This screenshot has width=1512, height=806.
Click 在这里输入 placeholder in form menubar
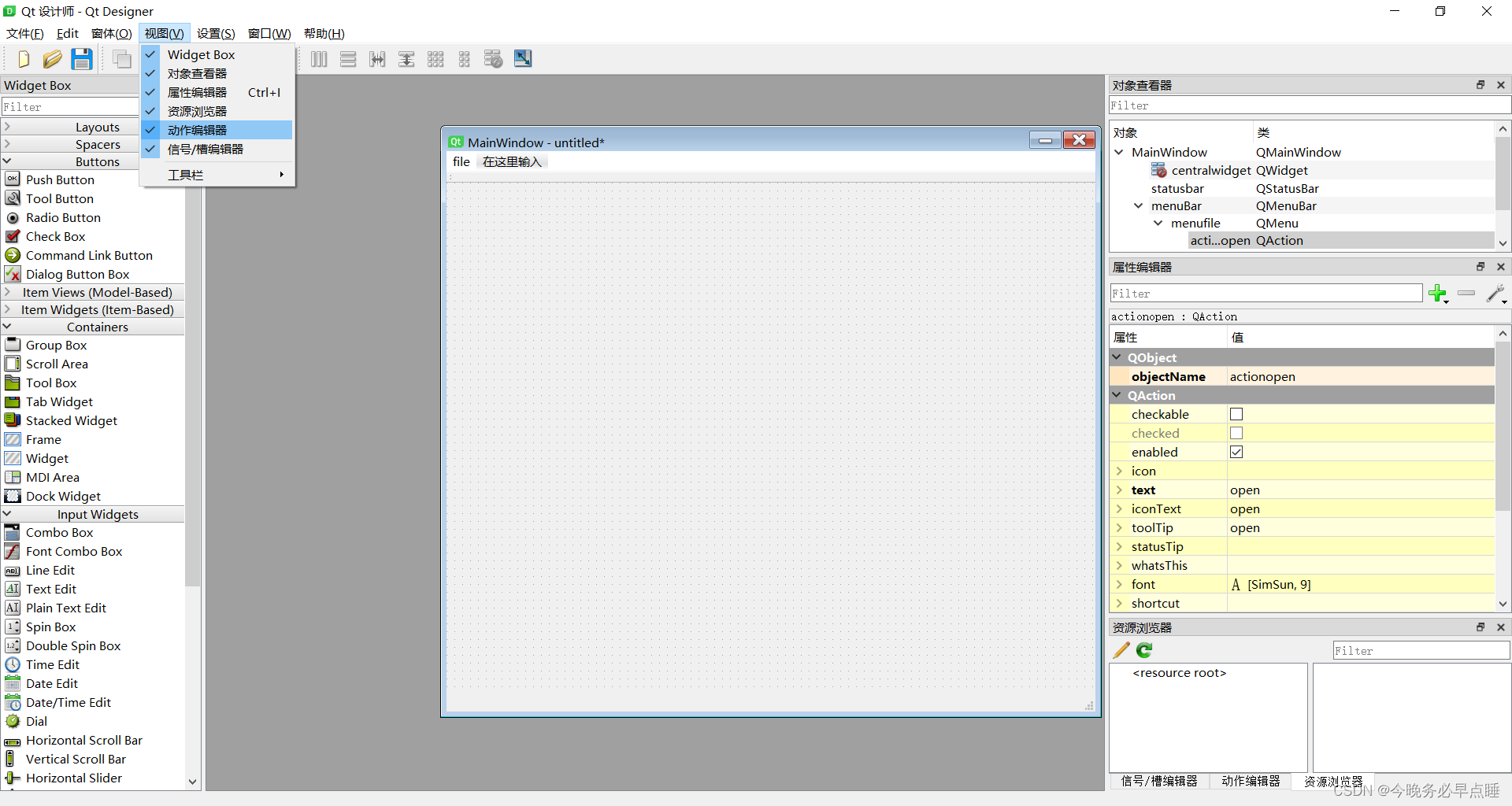point(513,161)
